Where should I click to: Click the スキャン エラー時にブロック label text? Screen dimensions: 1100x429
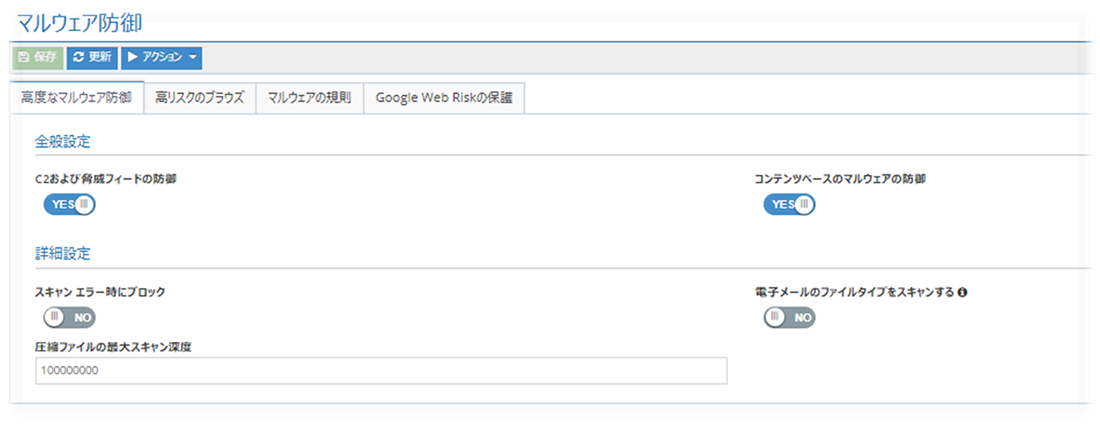point(99,293)
